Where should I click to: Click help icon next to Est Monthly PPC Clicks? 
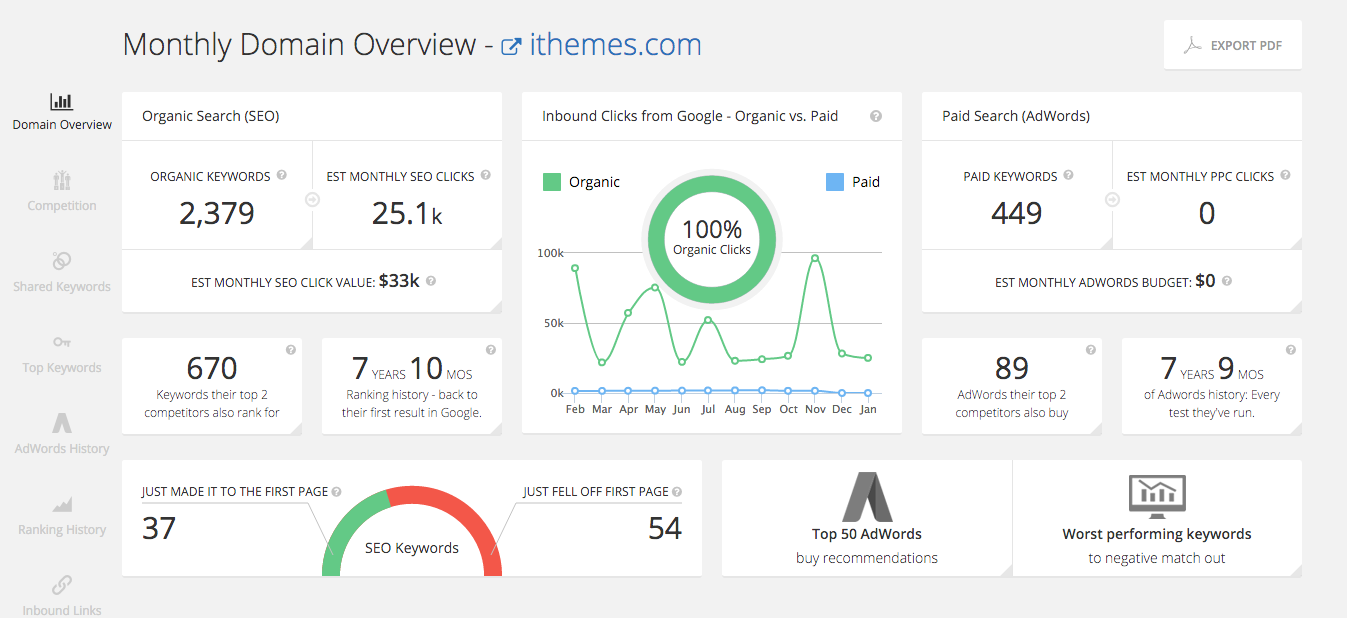pos(1286,175)
